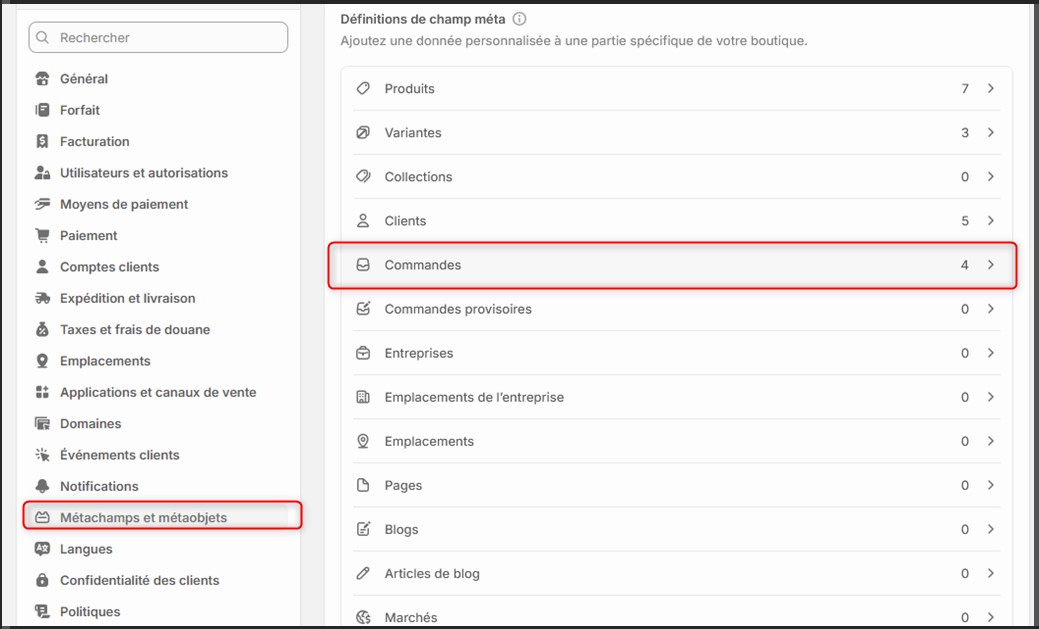This screenshot has width=1039, height=629.
Task: Click the Facturation billing icon
Action: pos(42,141)
